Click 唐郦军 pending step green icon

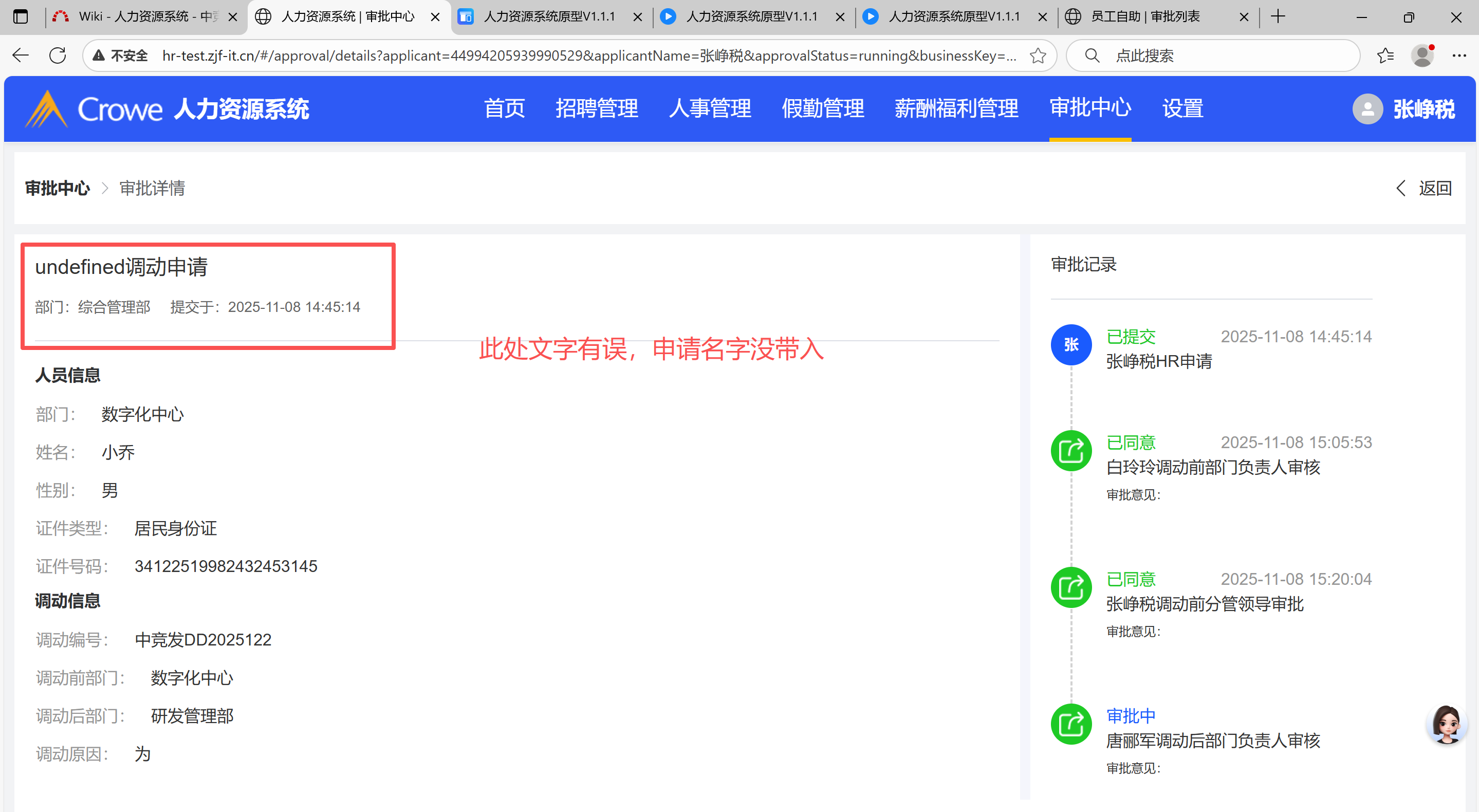coord(1071,724)
